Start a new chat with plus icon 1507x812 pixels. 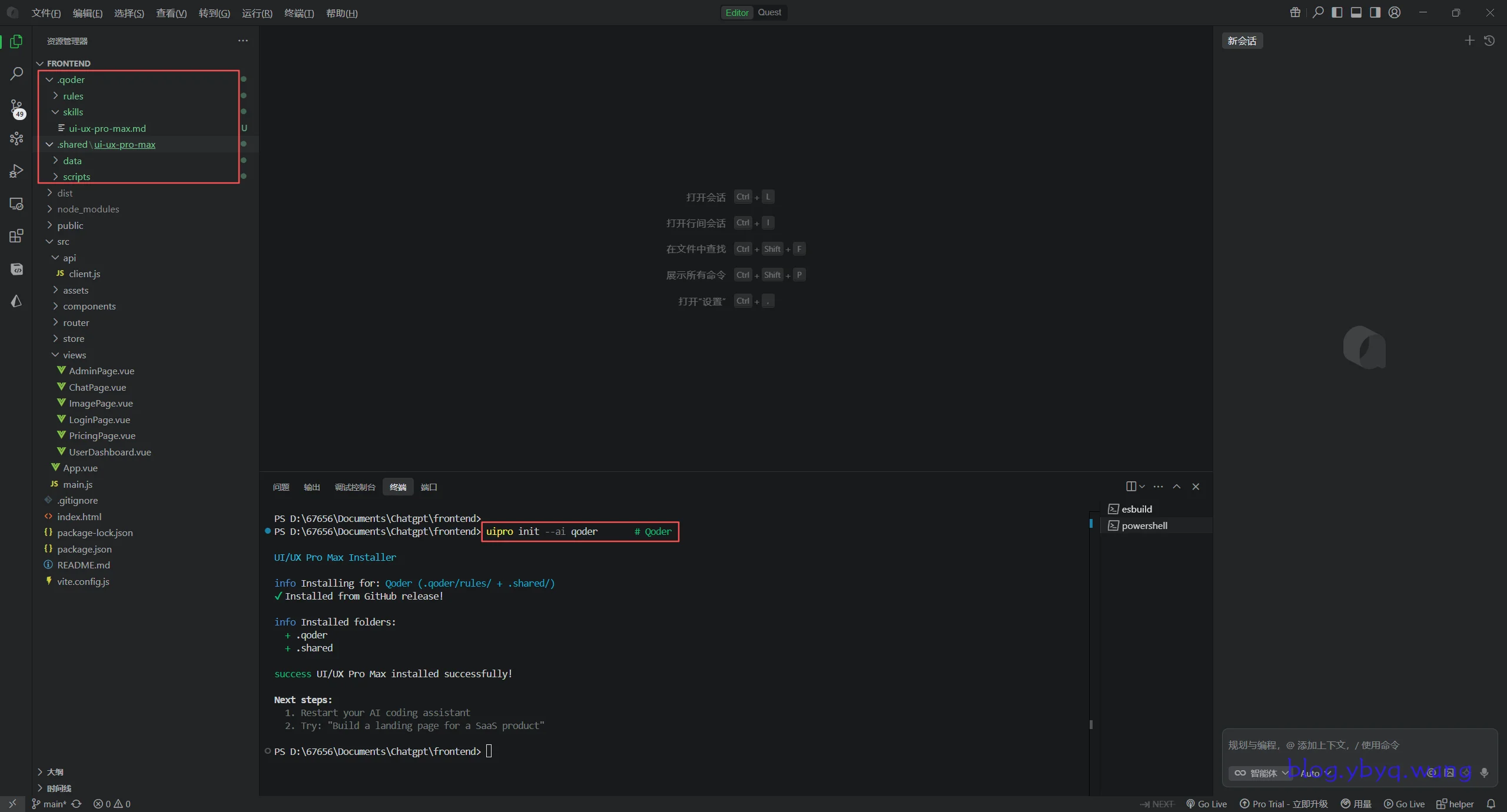tap(1469, 41)
